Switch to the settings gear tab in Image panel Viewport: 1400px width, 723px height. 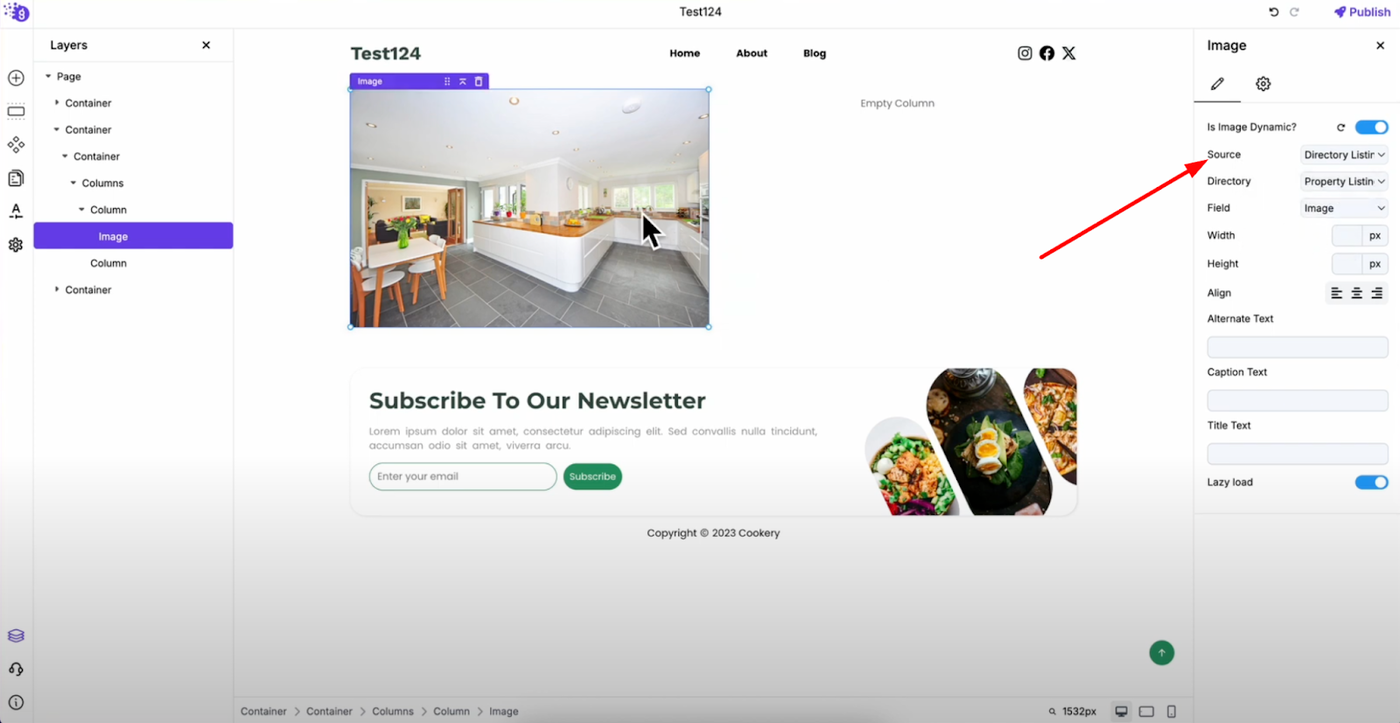pyautogui.click(x=1263, y=84)
